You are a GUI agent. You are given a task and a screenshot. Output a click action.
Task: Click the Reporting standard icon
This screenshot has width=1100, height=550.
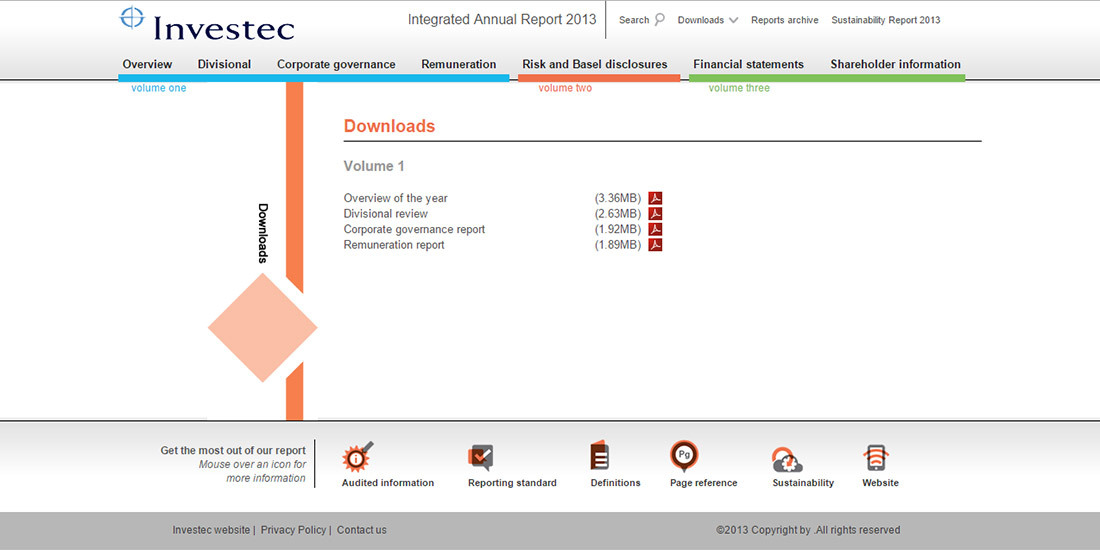click(481, 457)
